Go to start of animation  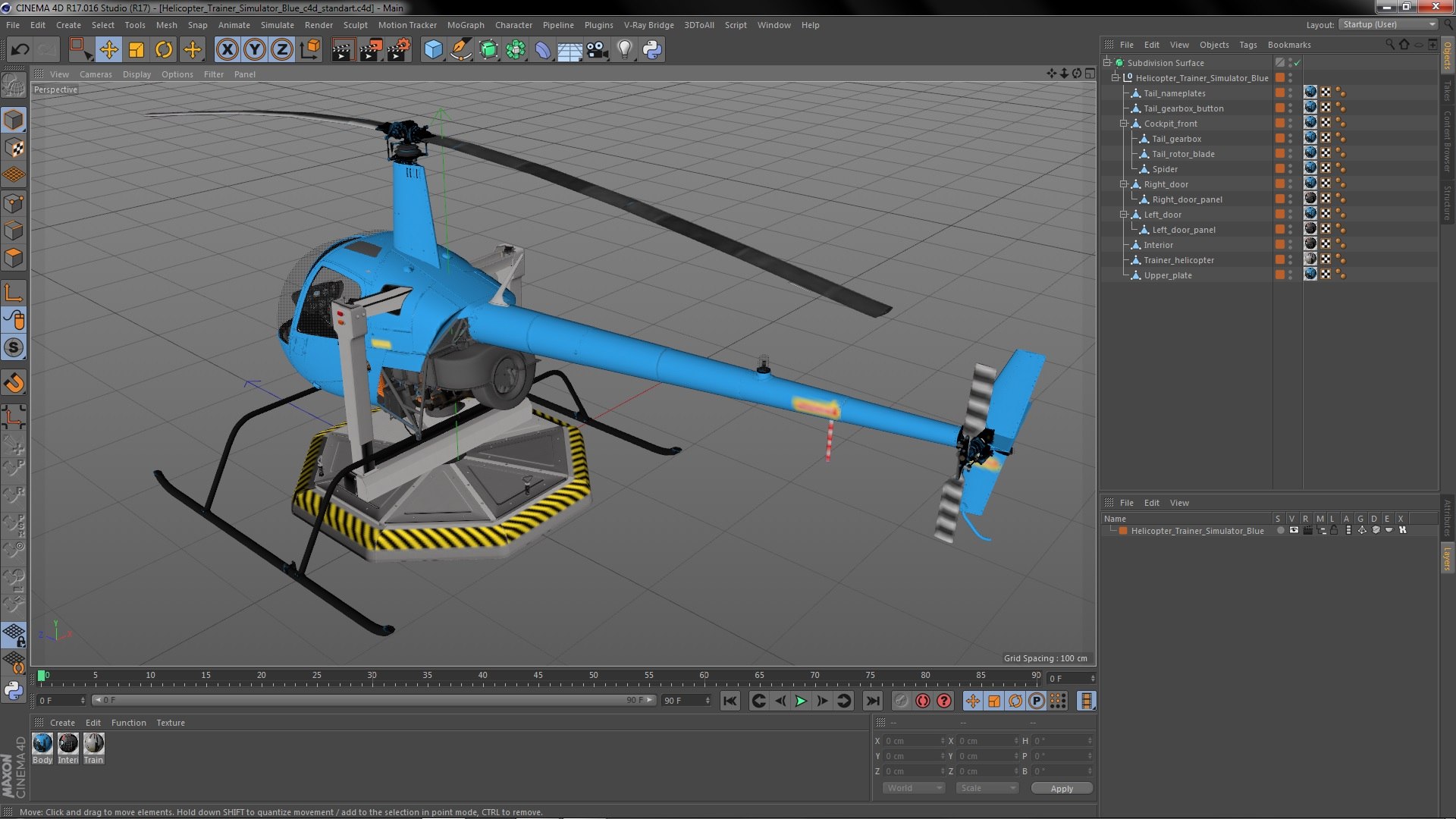pos(730,701)
